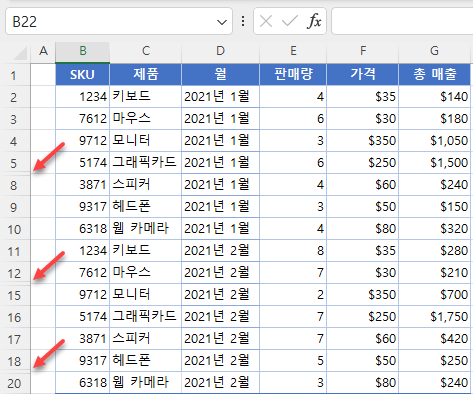Select row 8 header

point(15,185)
